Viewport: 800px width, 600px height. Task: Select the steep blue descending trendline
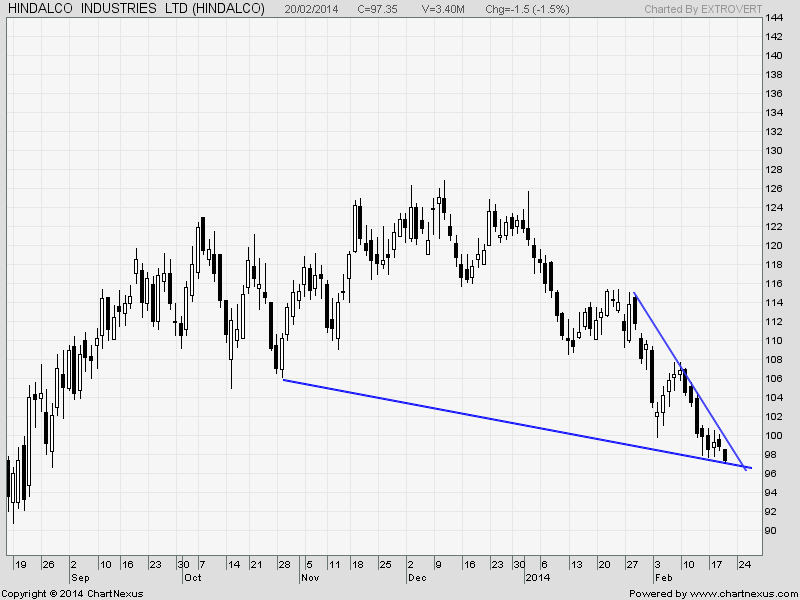coord(690,378)
